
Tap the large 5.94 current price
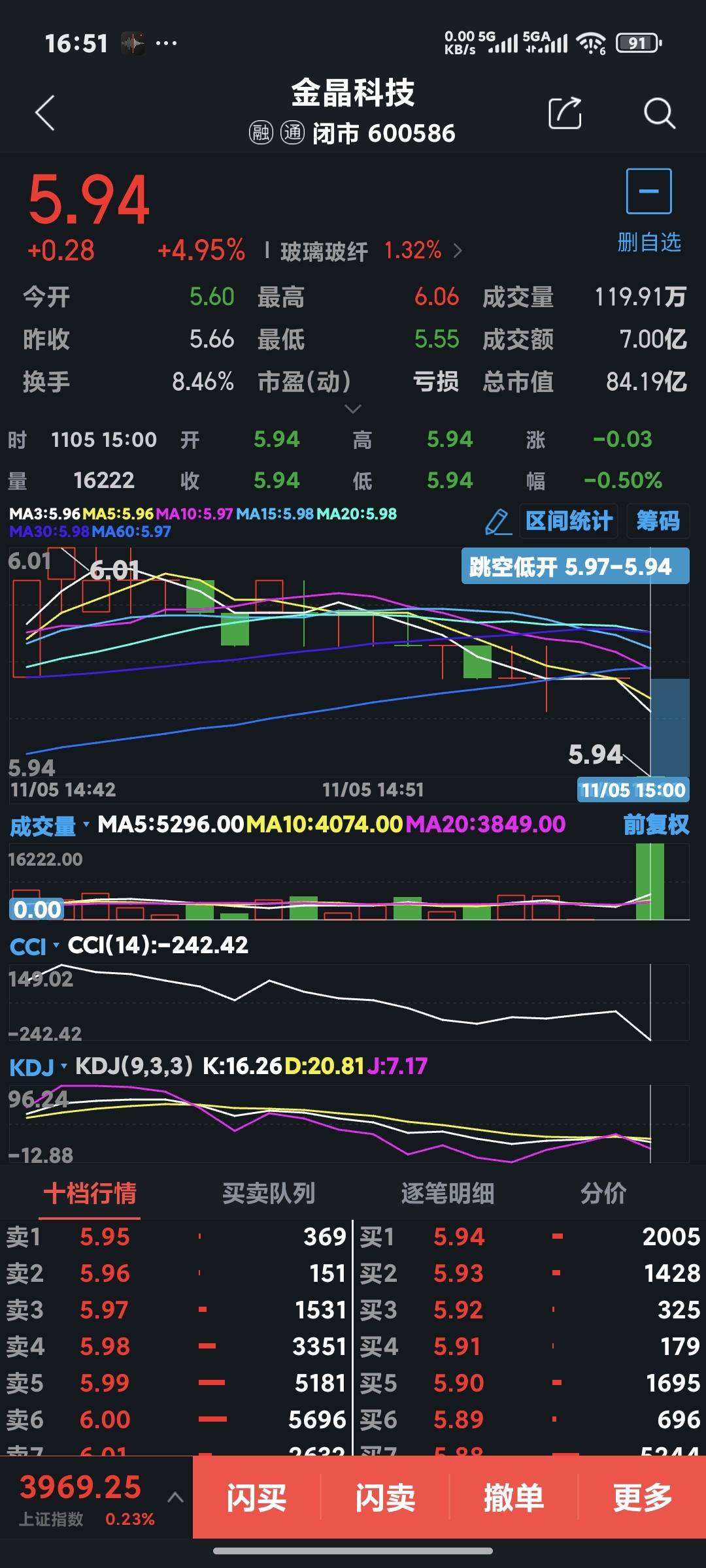pyautogui.click(x=89, y=200)
